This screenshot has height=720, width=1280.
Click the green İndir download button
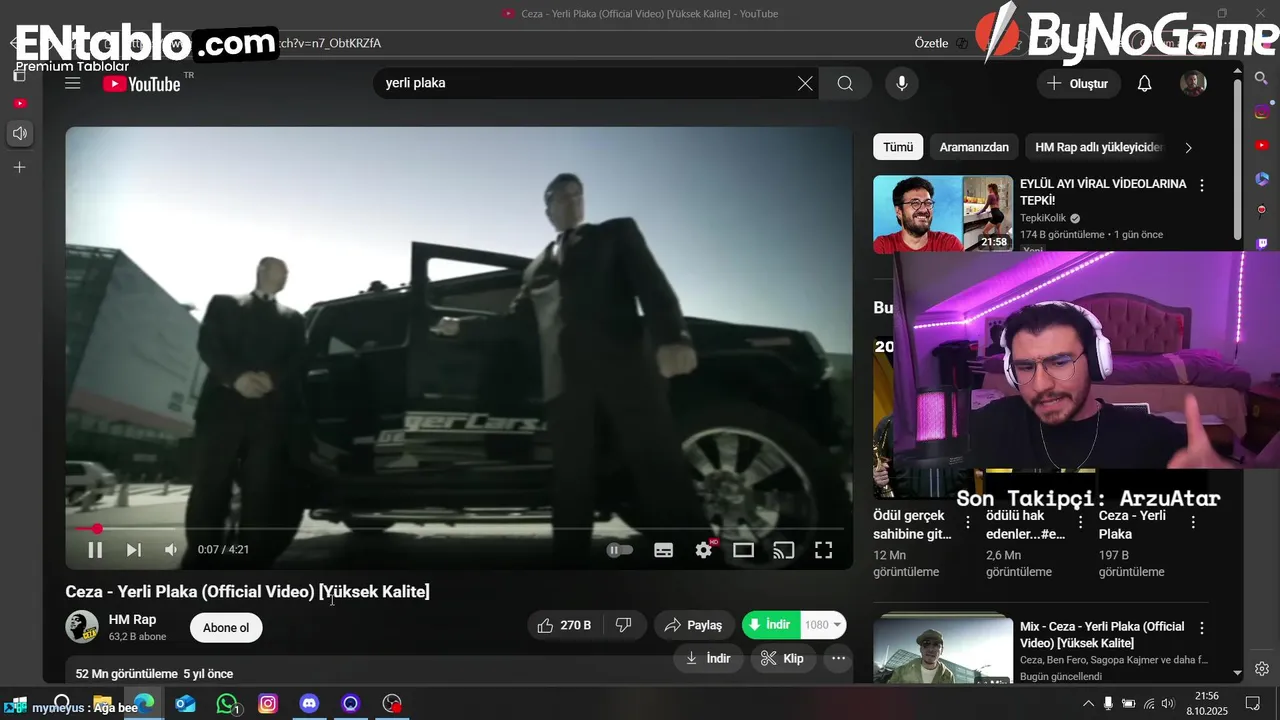(771, 625)
